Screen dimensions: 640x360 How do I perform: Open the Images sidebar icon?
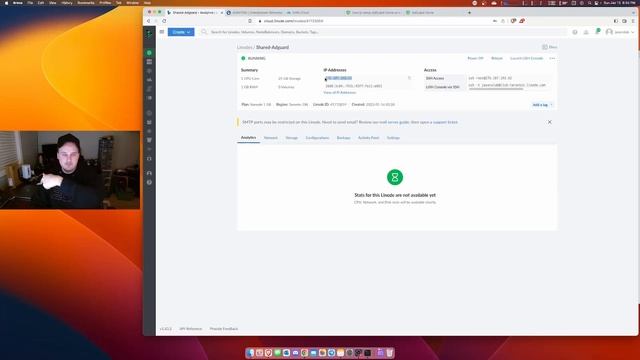point(149,98)
